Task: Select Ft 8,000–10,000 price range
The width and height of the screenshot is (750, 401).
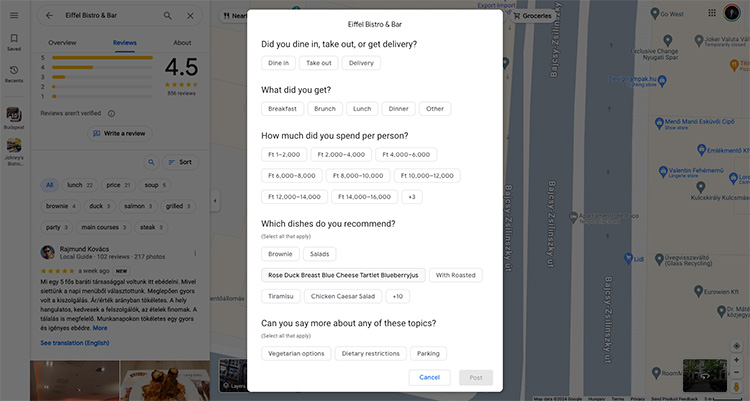Action: [358, 176]
